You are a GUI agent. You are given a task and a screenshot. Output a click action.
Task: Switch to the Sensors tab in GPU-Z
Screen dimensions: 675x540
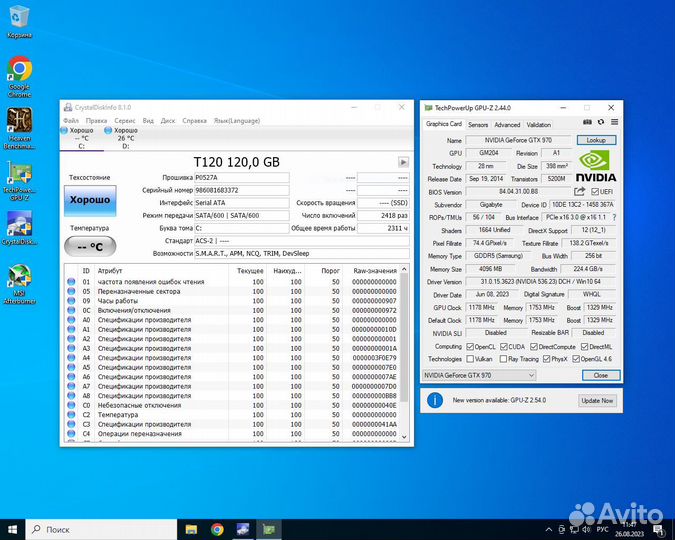point(478,124)
